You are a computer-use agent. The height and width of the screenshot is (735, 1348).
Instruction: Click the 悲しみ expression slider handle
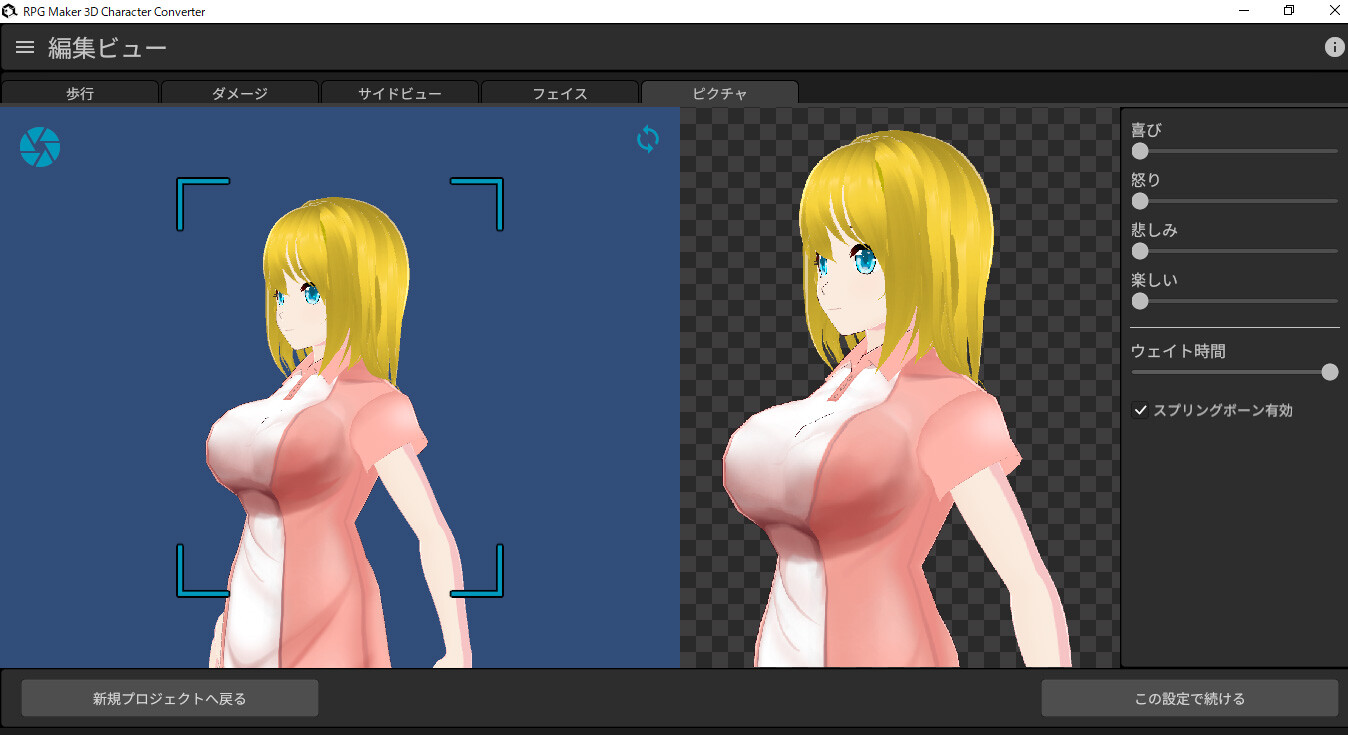1139,251
